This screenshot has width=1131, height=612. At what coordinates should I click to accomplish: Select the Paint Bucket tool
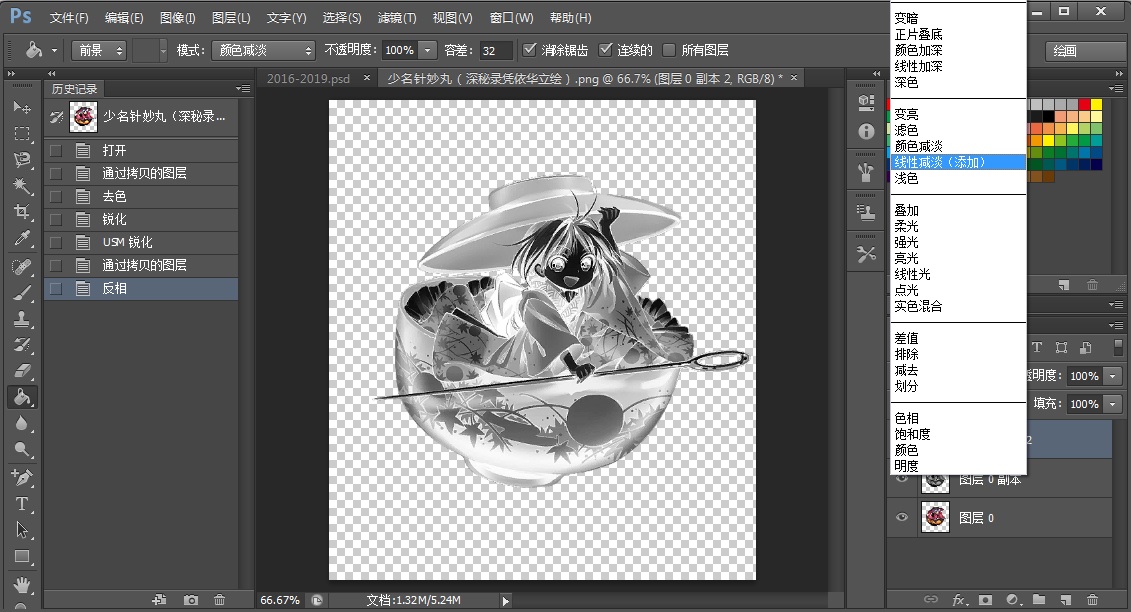tap(22, 396)
